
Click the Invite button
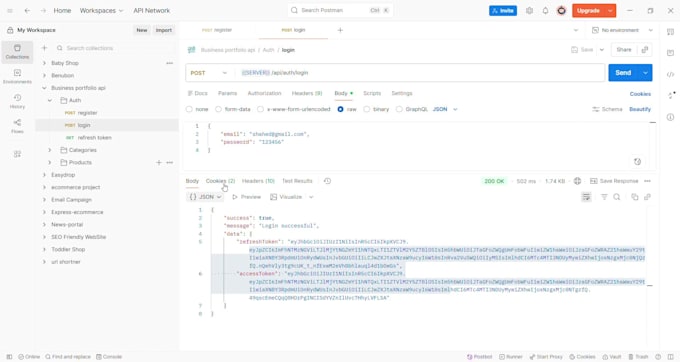click(x=503, y=10)
